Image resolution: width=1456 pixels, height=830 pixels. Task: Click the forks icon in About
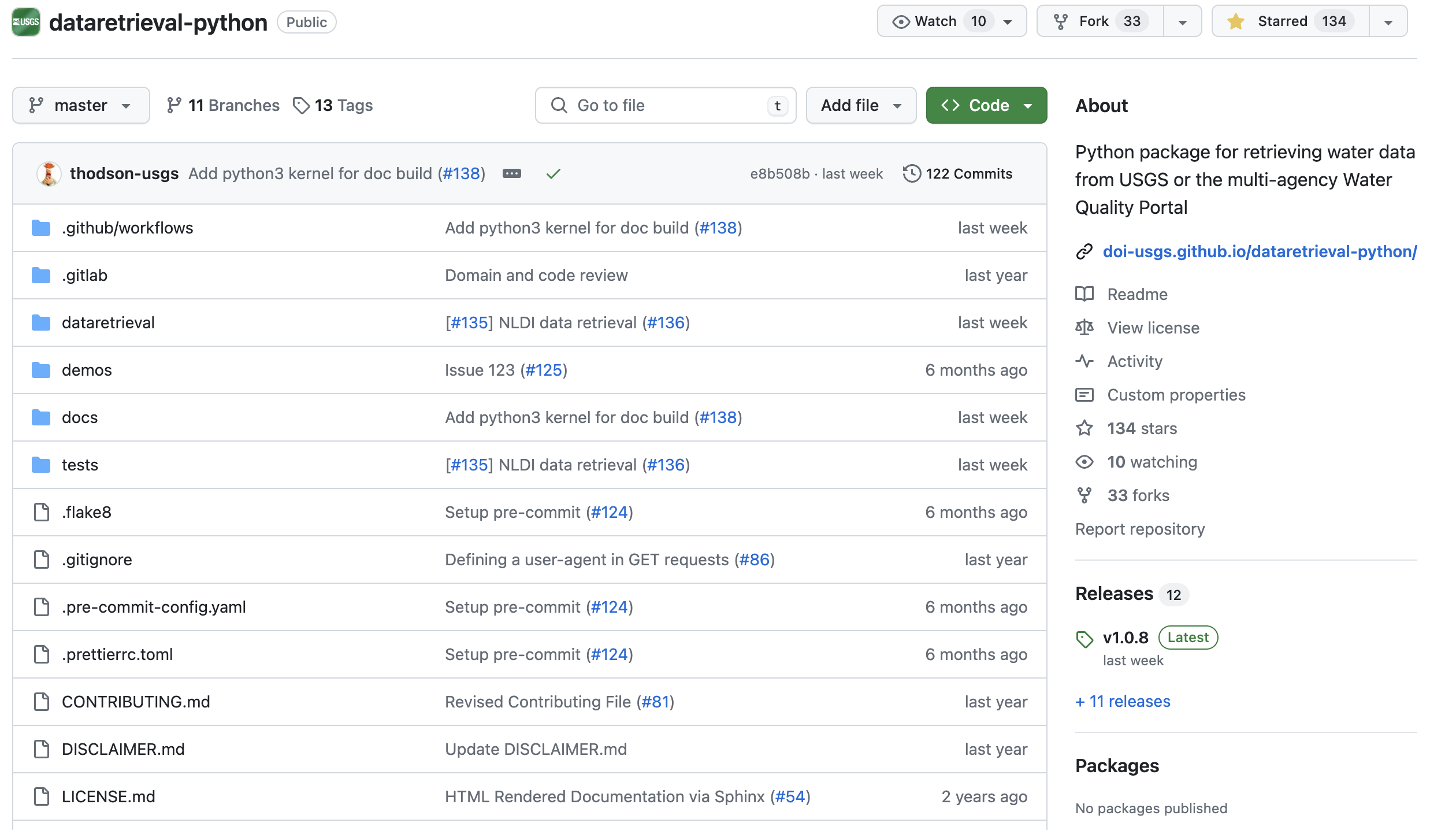click(1084, 495)
